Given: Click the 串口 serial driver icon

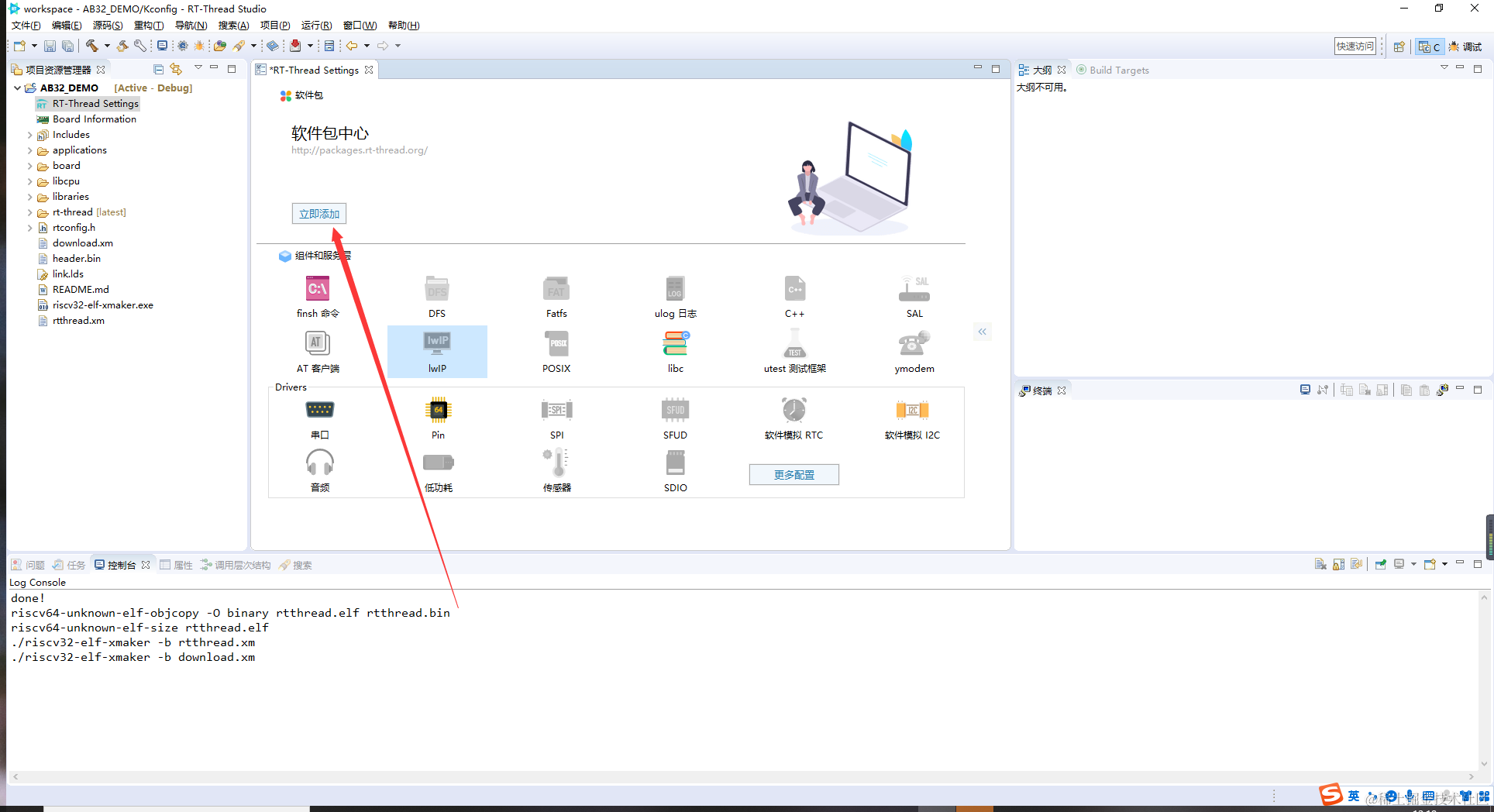Looking at the screenshot, I should pyautogui.click(x=319, y=410).
